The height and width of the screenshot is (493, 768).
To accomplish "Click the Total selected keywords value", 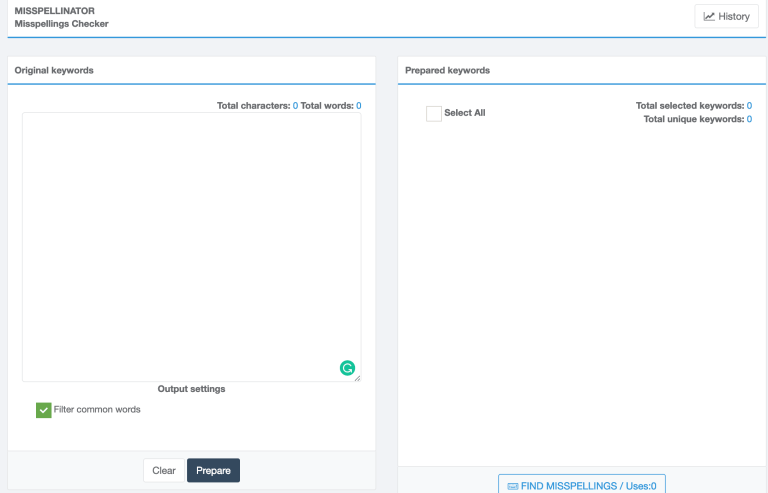I will (x=749, y=106).
